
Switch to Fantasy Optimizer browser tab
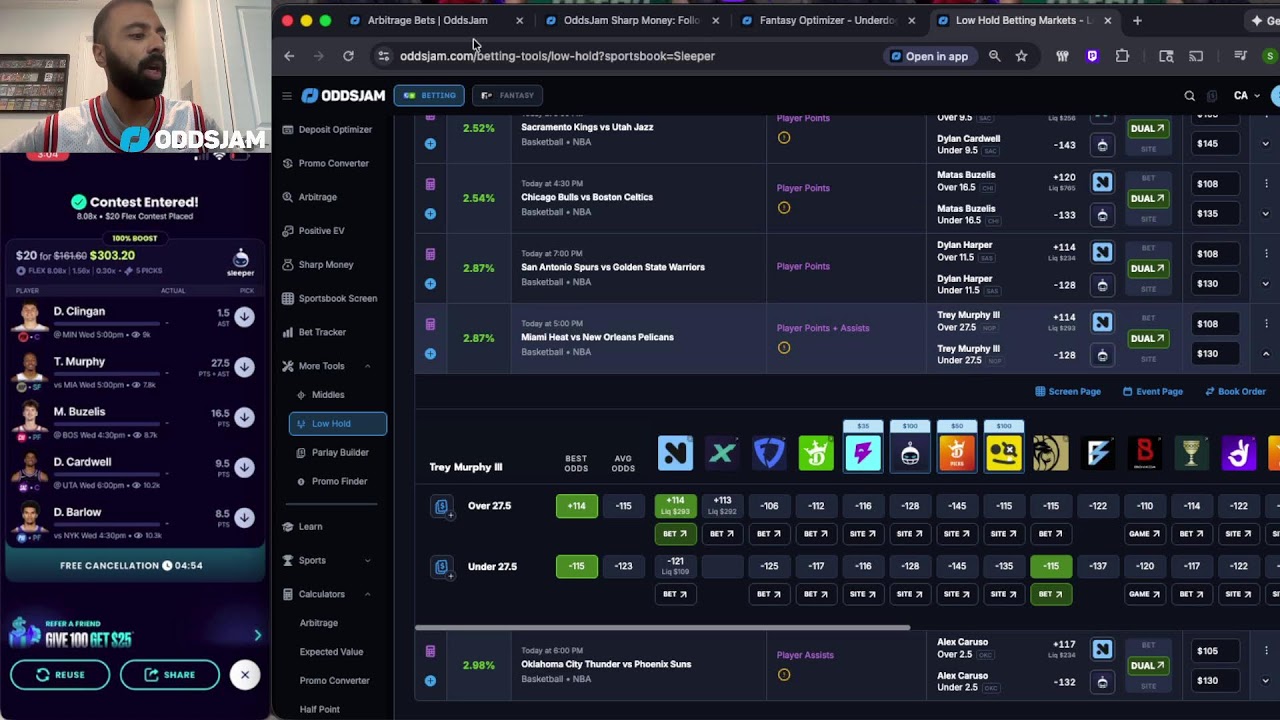click(x=827, y=20)
